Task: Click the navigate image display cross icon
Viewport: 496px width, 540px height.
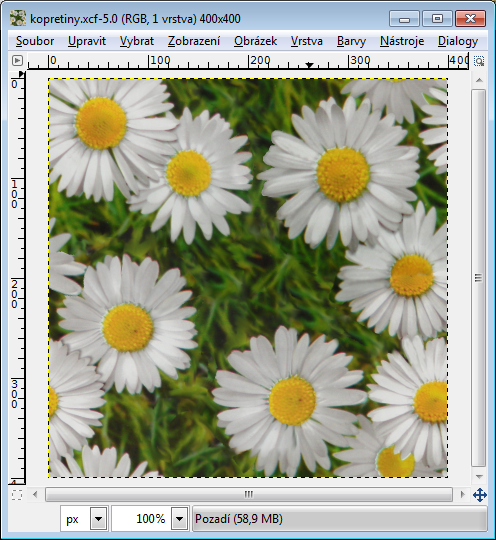Action: point(479,495)
